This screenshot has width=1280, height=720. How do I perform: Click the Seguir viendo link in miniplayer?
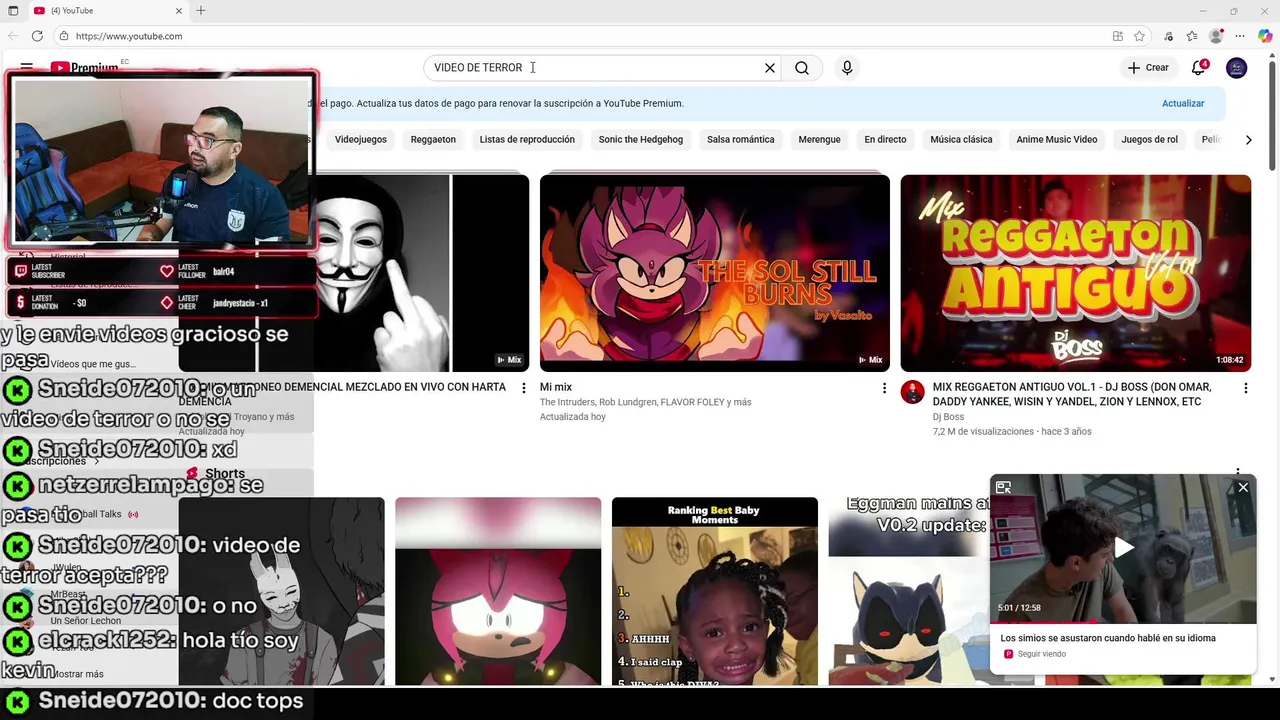(1041, 654)
